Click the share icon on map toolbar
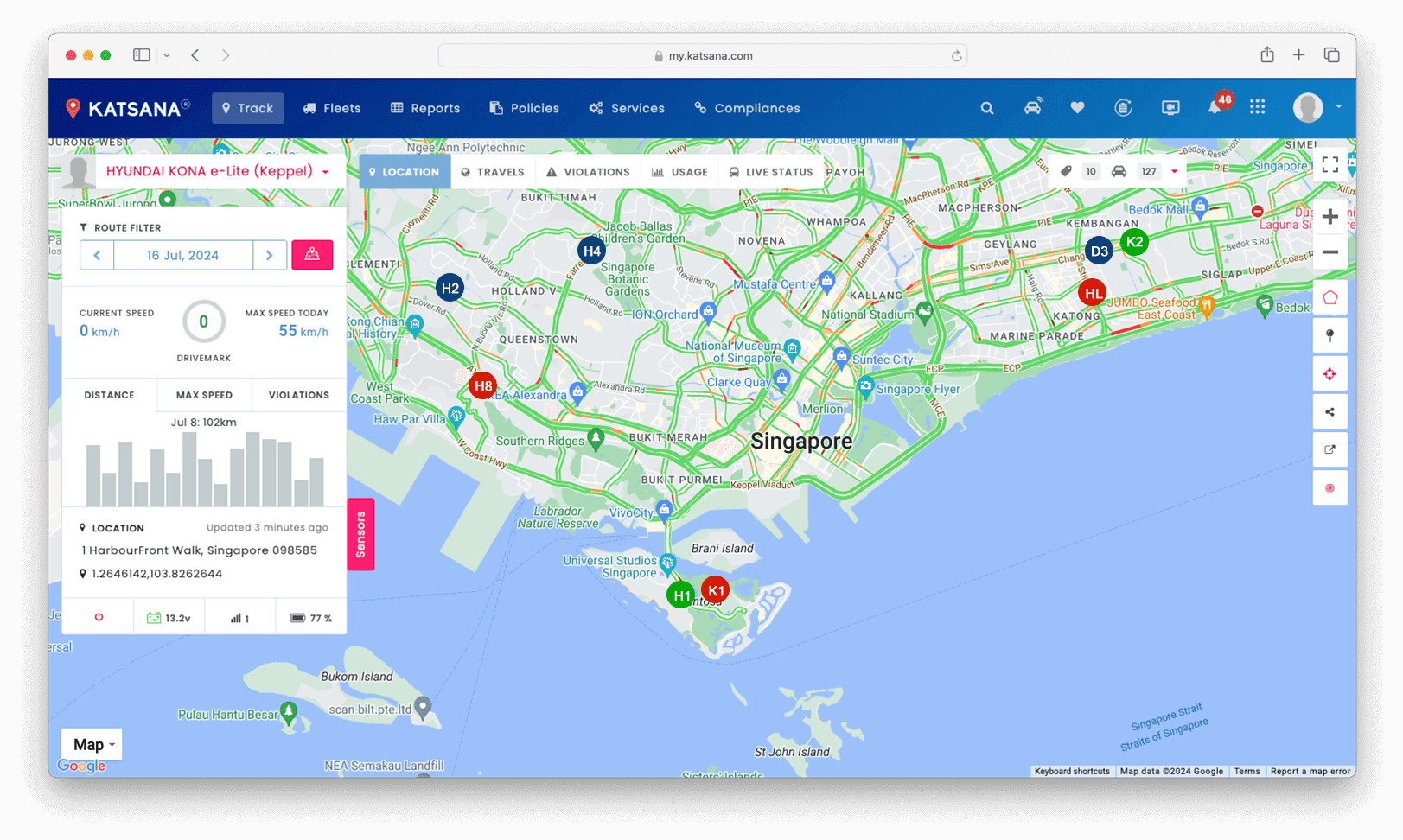Image resolution: width=1403 pixels, height=840 pixels. click(x=1330, y=412)
